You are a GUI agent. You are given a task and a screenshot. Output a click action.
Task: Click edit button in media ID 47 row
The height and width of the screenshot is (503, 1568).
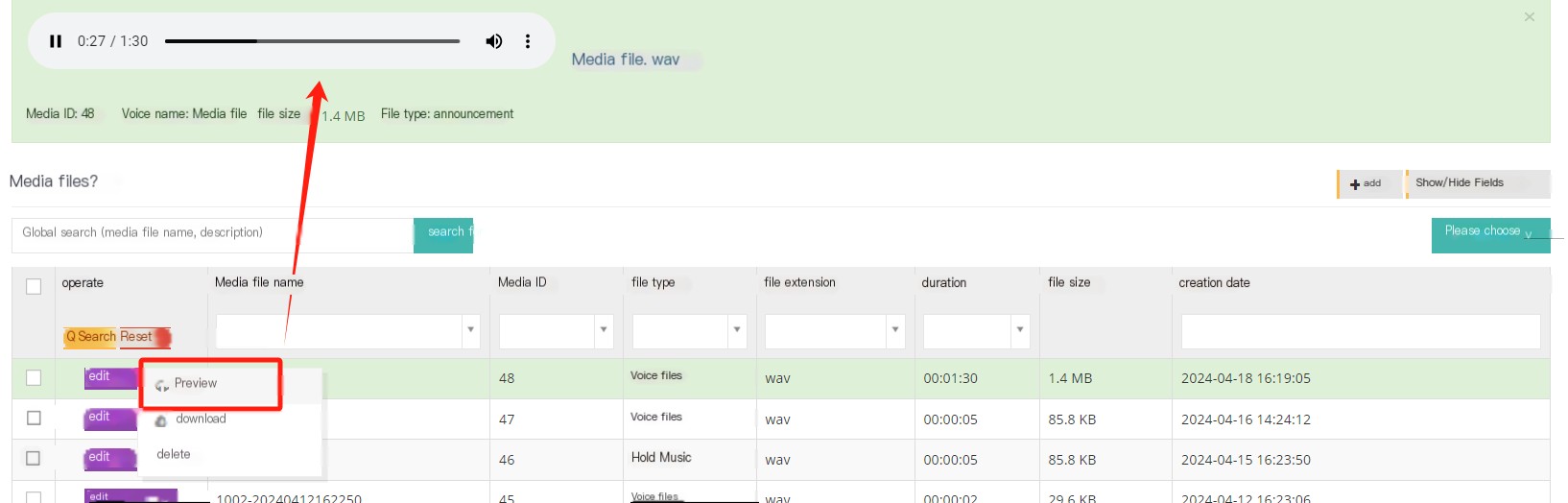pos(110,418)
